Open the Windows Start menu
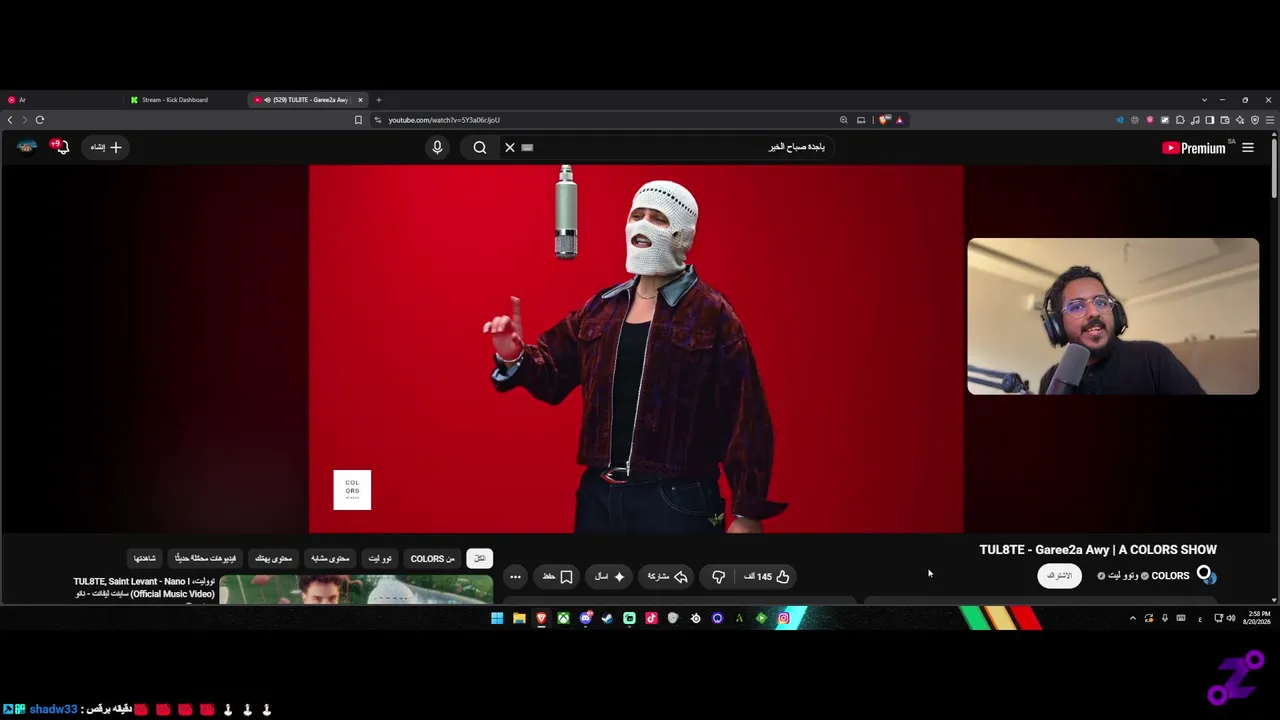Image resolution: width=1280 pixels, height=720 pixels. click(497, 619)
